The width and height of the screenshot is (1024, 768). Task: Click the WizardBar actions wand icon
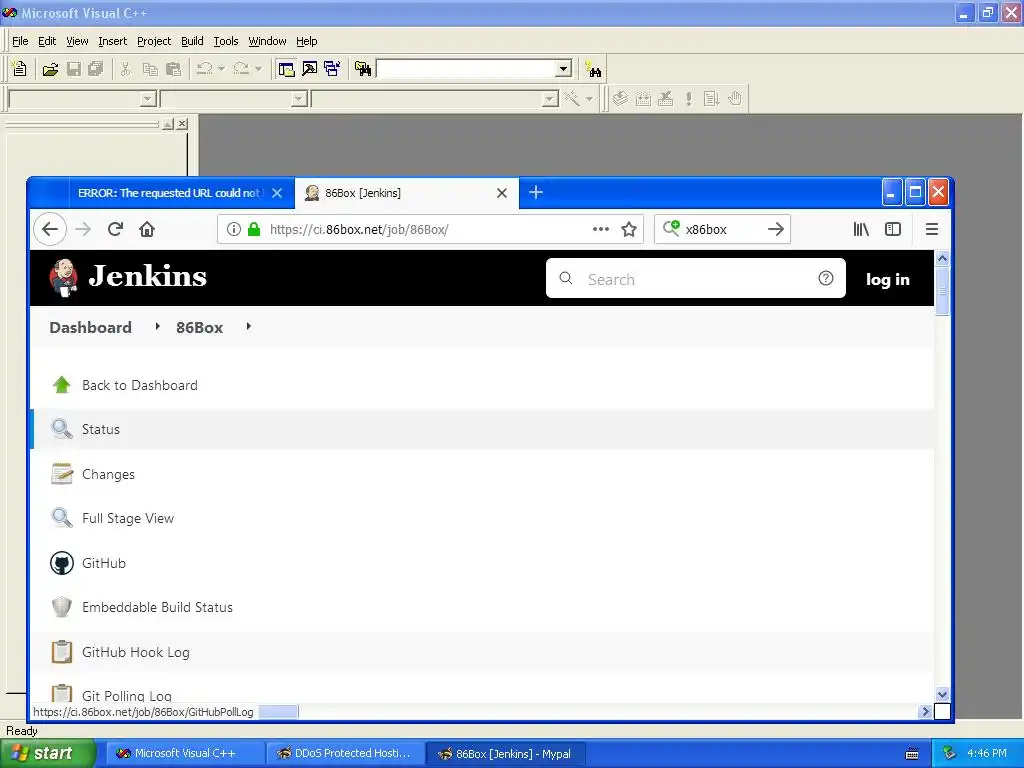click(x=571, y=99)
